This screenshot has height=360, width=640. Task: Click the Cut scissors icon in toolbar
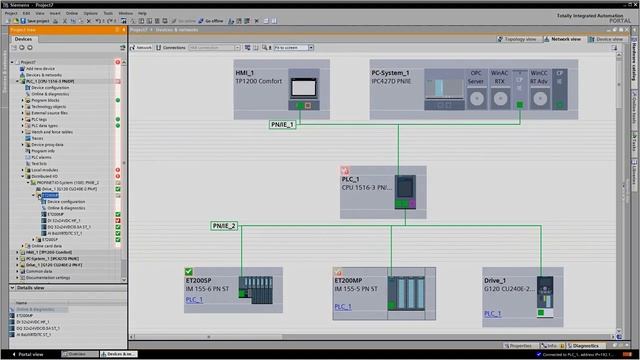pos(64,21)
